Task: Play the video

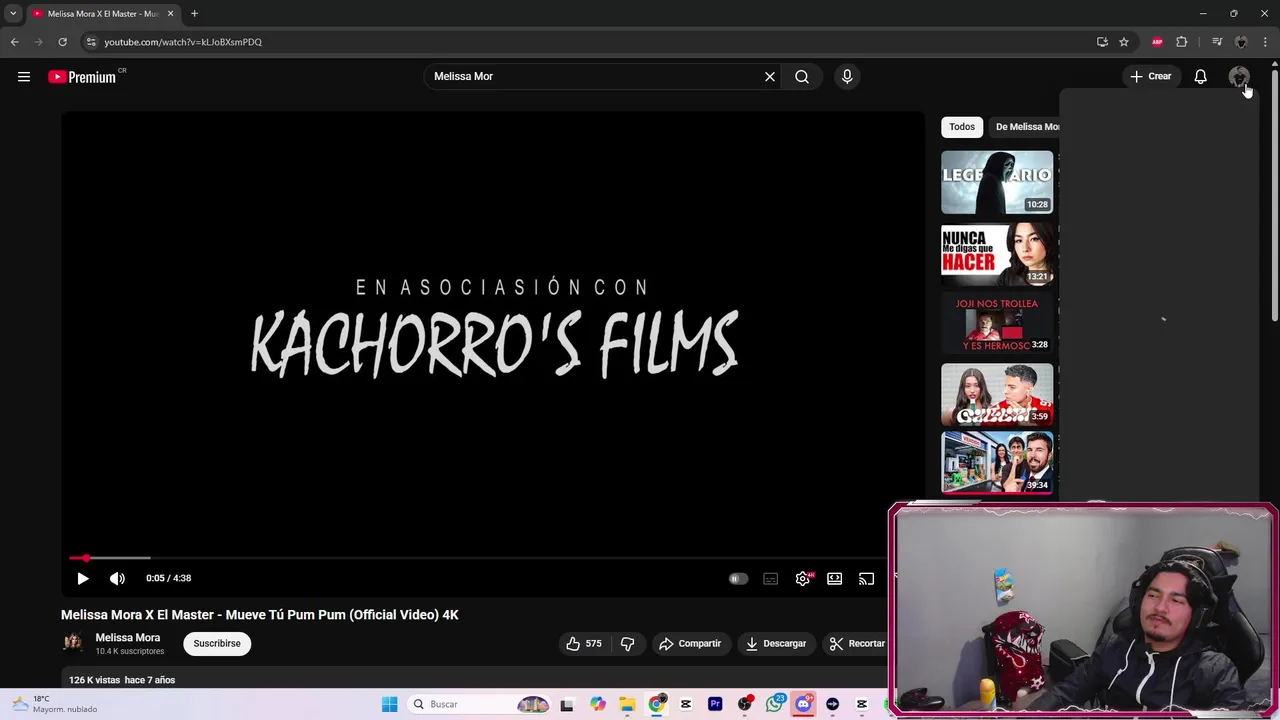Action: tap(83, 578)
